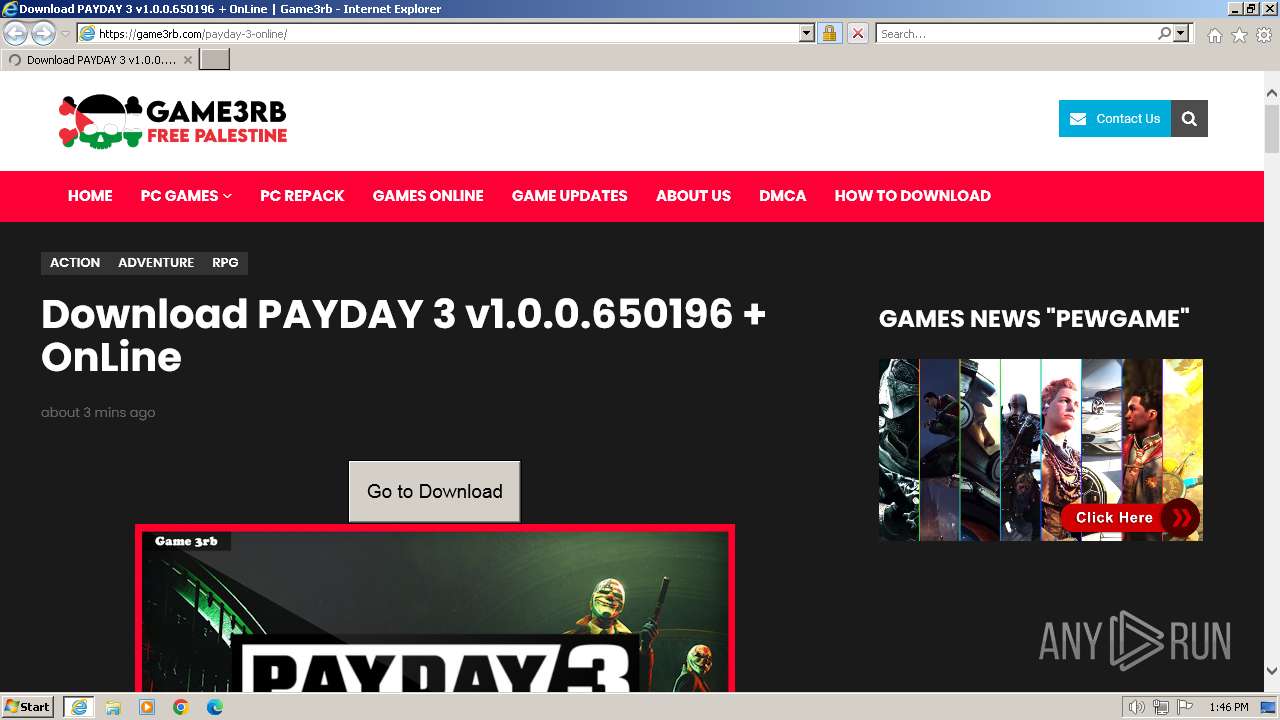The image size is (1280, 720).
Task: Close the Download PAYDAY 3 tab
Action: 188,60
